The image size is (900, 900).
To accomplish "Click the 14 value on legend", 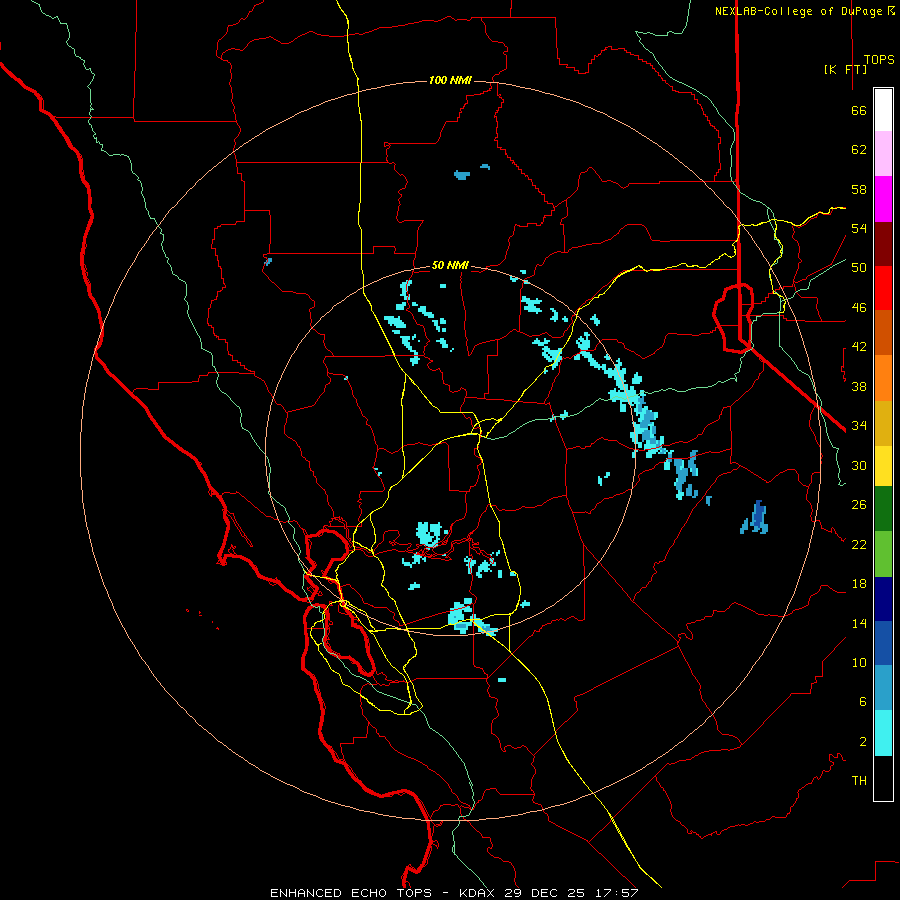I will pyautogui.click(x=859, y=623).
